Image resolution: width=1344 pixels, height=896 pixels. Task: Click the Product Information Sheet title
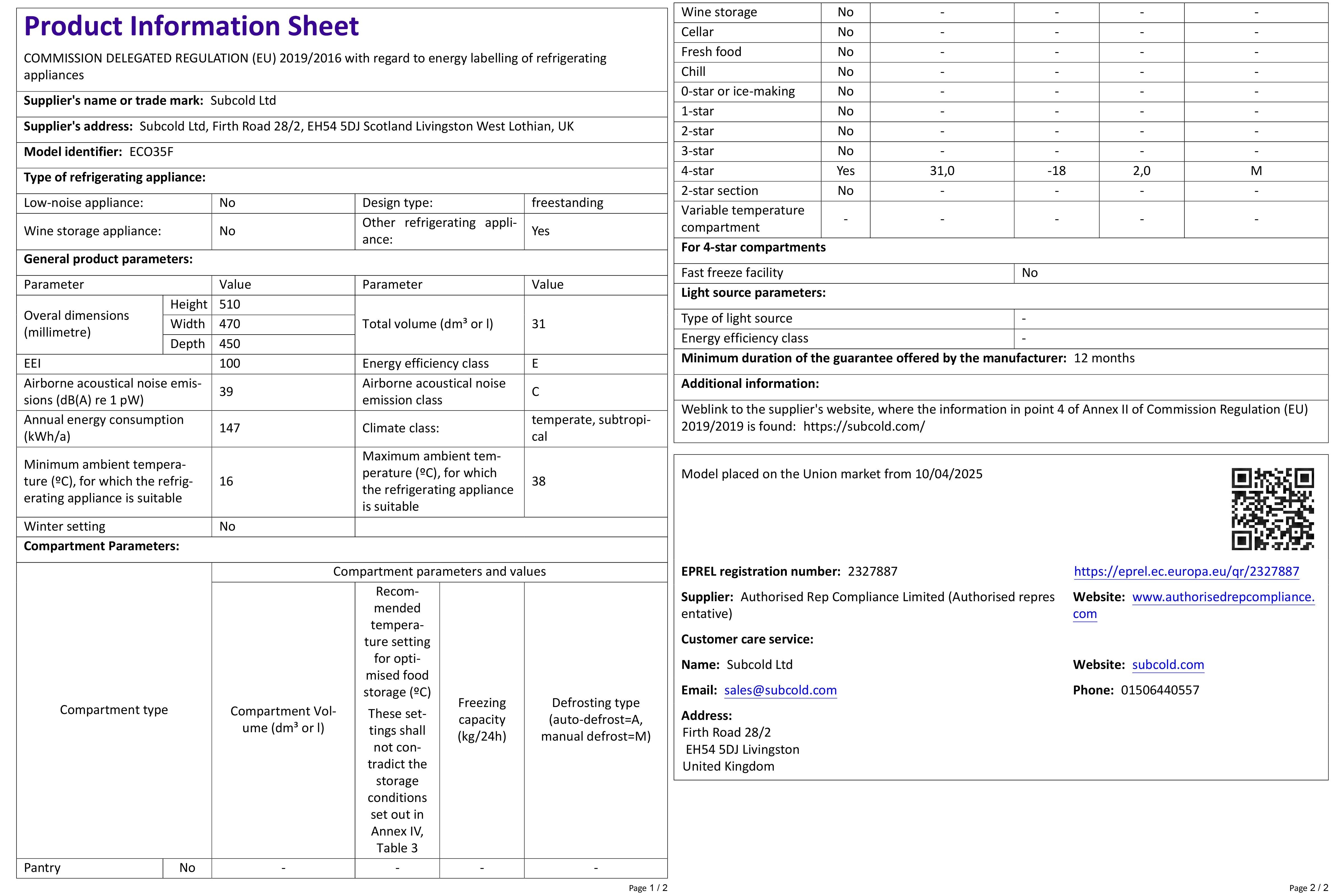click(x=191, y=26)
